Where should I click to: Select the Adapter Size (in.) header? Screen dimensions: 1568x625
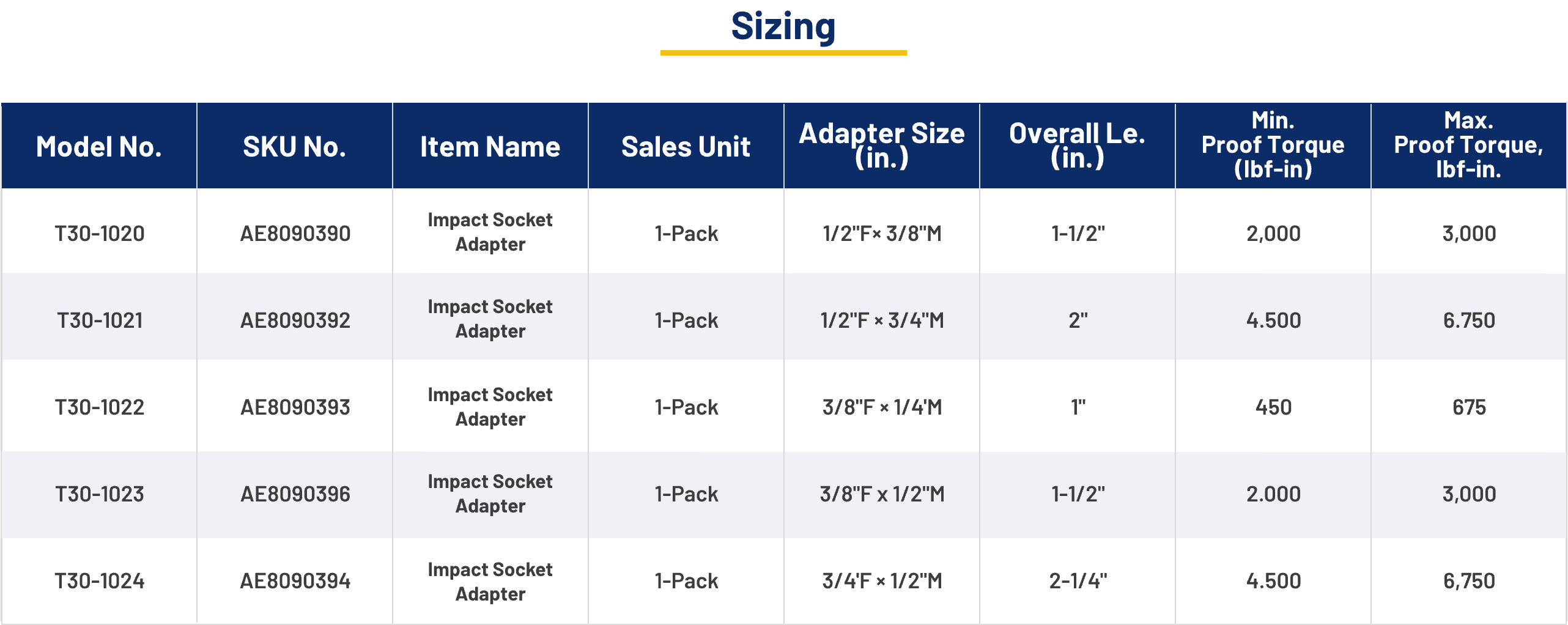coord(881,146)
